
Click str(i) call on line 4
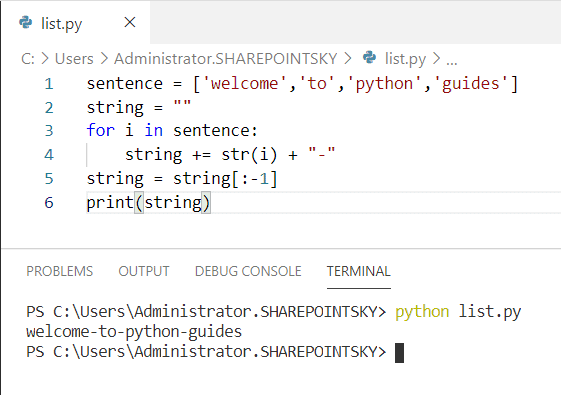point(249,155)
